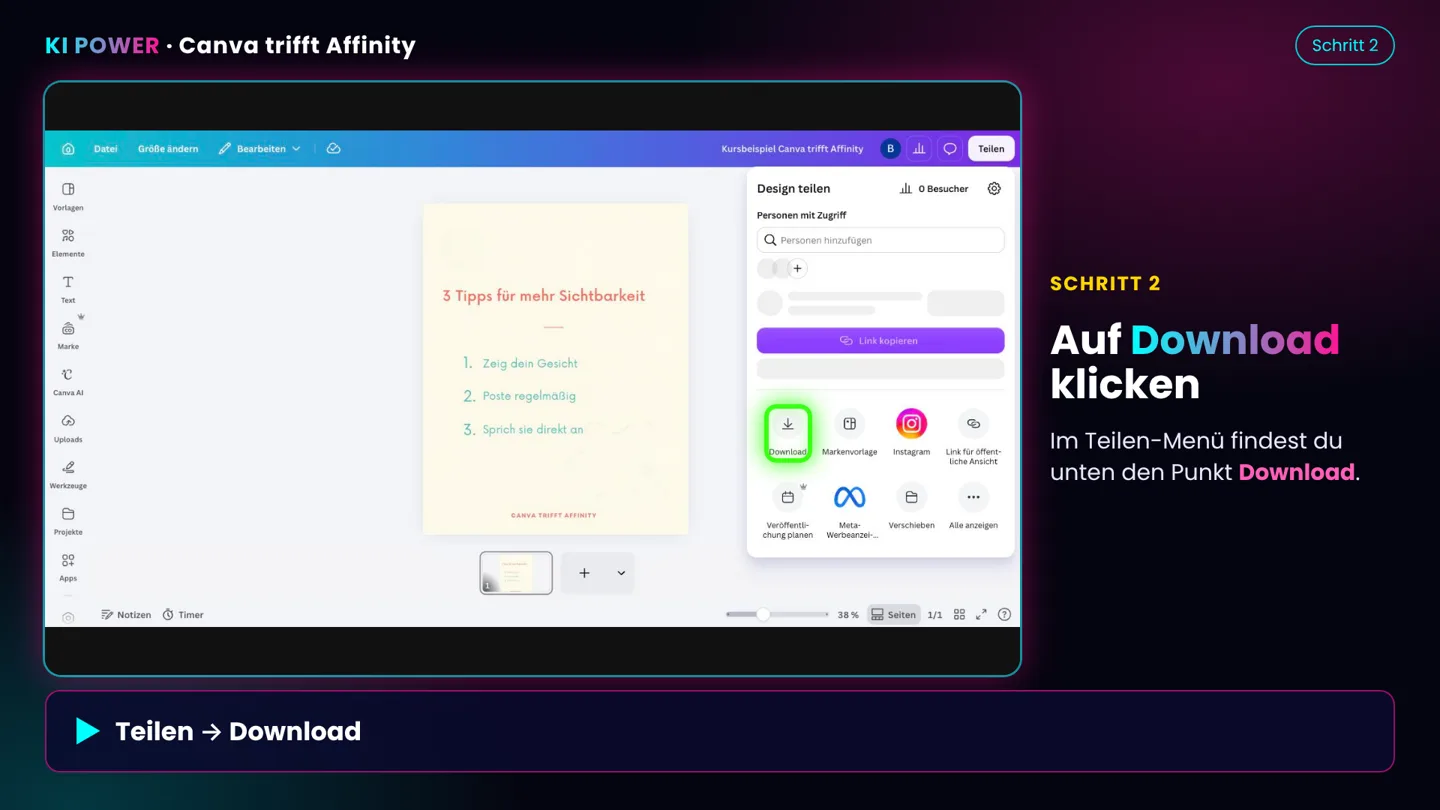Expand the add page options chevron
1440x810 pixels.
click(621, 573)
